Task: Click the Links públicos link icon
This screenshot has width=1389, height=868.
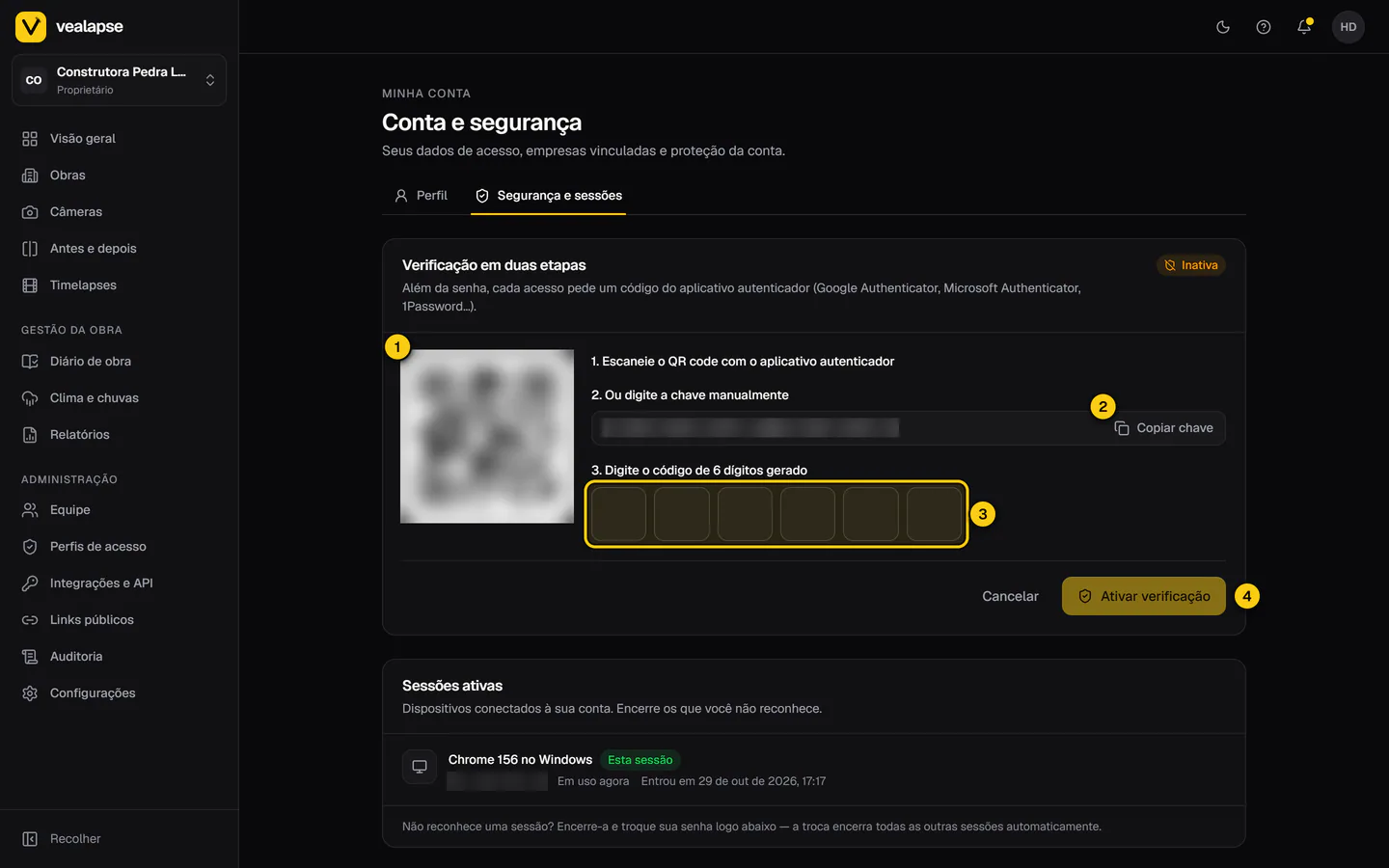Action: point(30,620)
